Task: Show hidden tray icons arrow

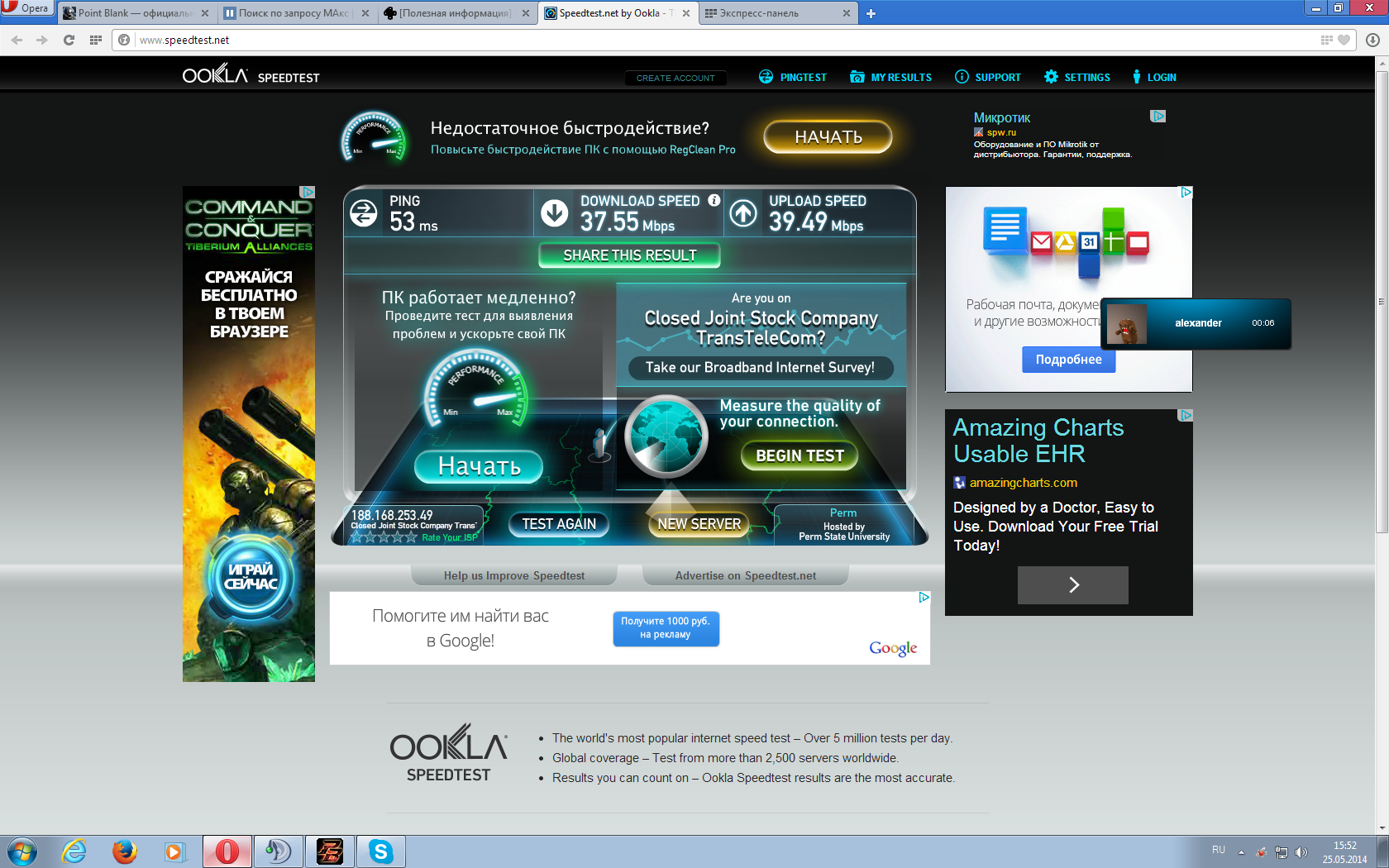Action: click(x=1241, y=852)
